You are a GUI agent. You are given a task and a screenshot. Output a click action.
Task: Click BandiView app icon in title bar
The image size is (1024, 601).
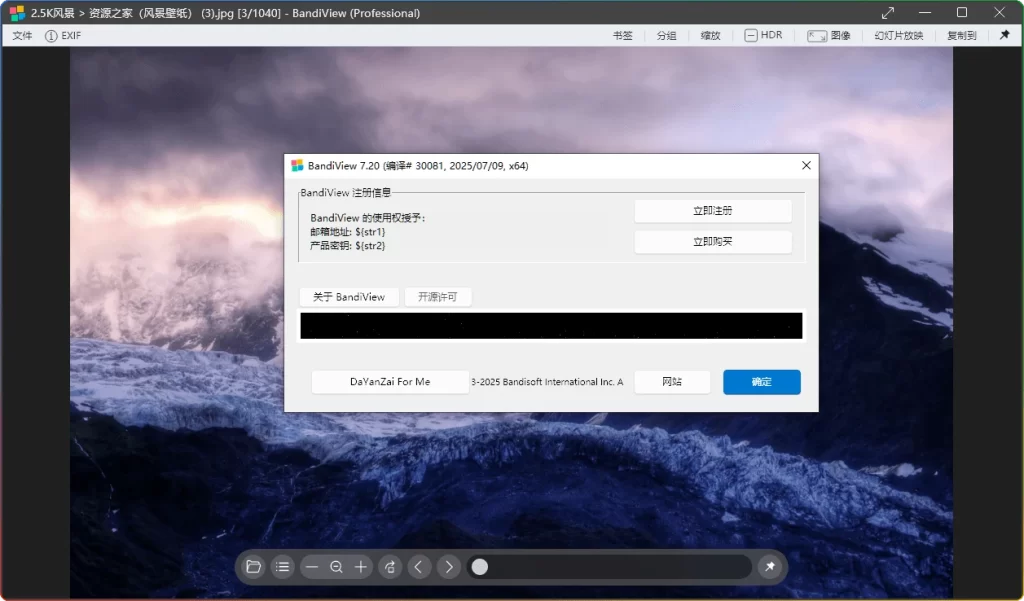(17, 13)
